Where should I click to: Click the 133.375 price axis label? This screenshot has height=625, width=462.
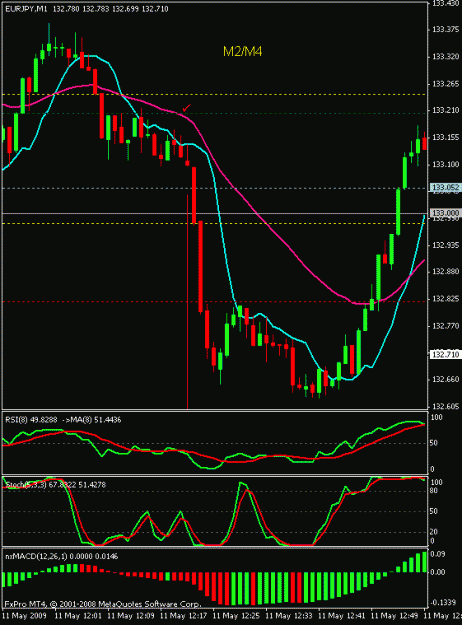point(446,29)
